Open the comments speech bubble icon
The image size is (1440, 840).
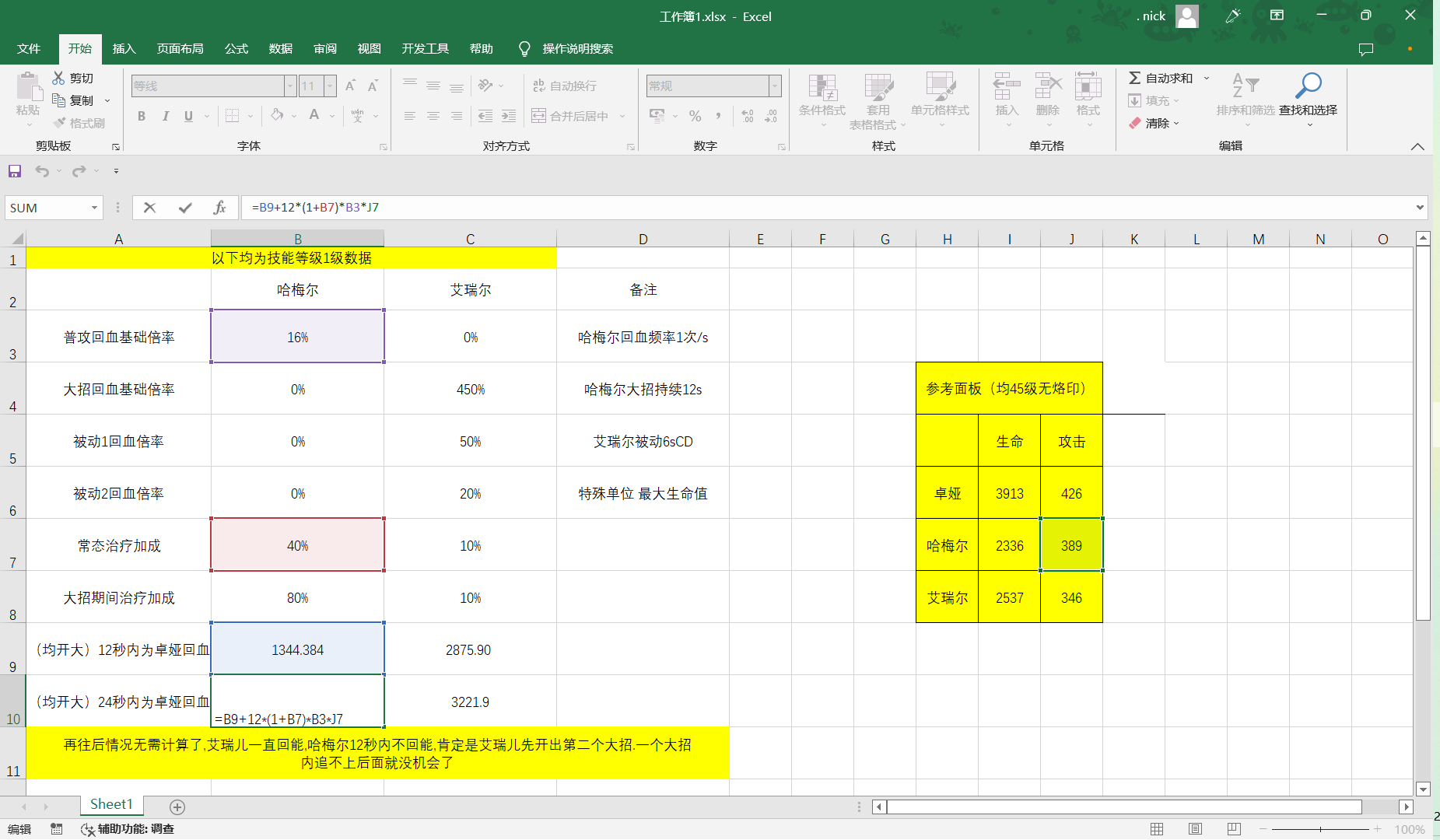pos(1365,49)
